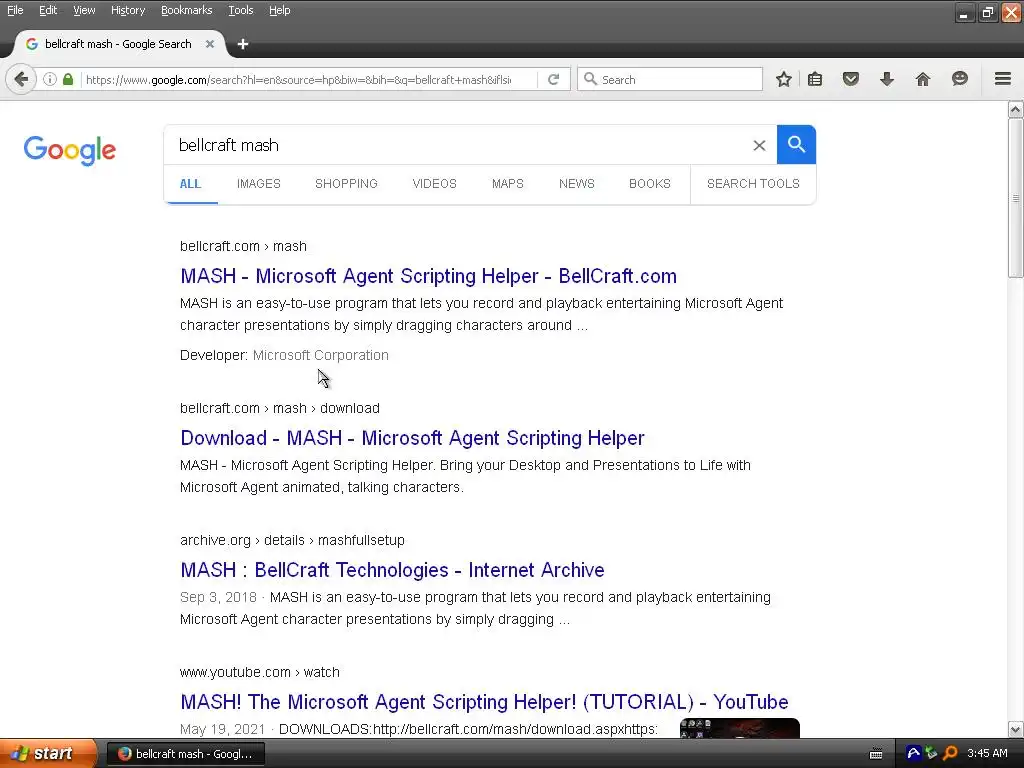
Task: Click the YouTube result video thumbnail
Action: (739, 728)
